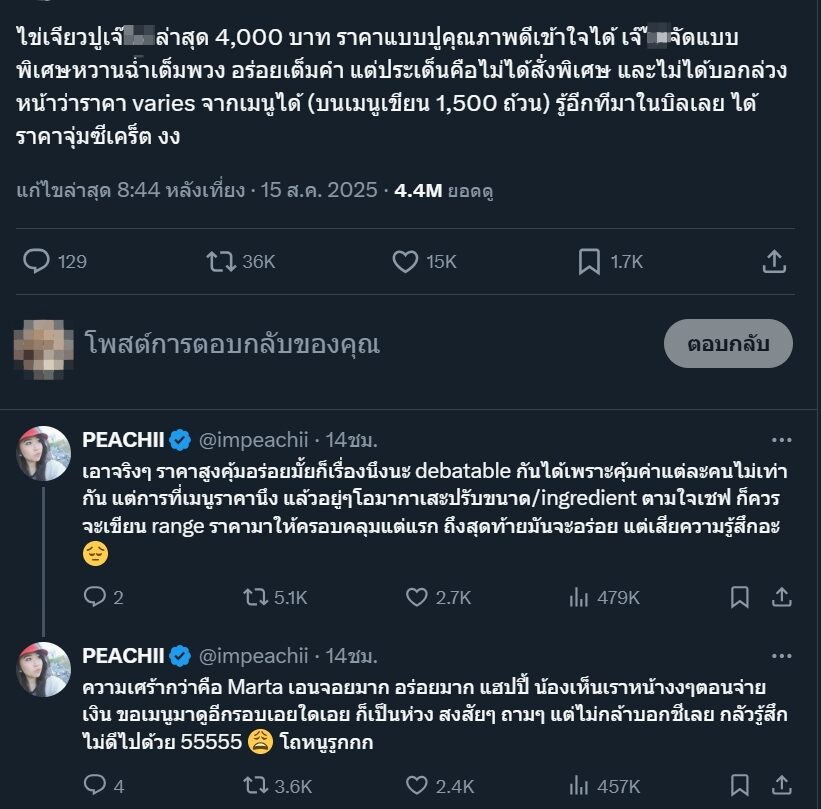Click the ตอบกลับ reply button

click(727, 344)
